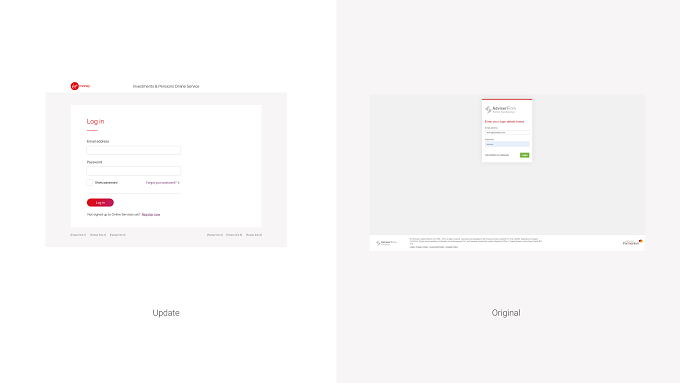Click the AdviserFirm logo inside the login card

tap(500, 109)
